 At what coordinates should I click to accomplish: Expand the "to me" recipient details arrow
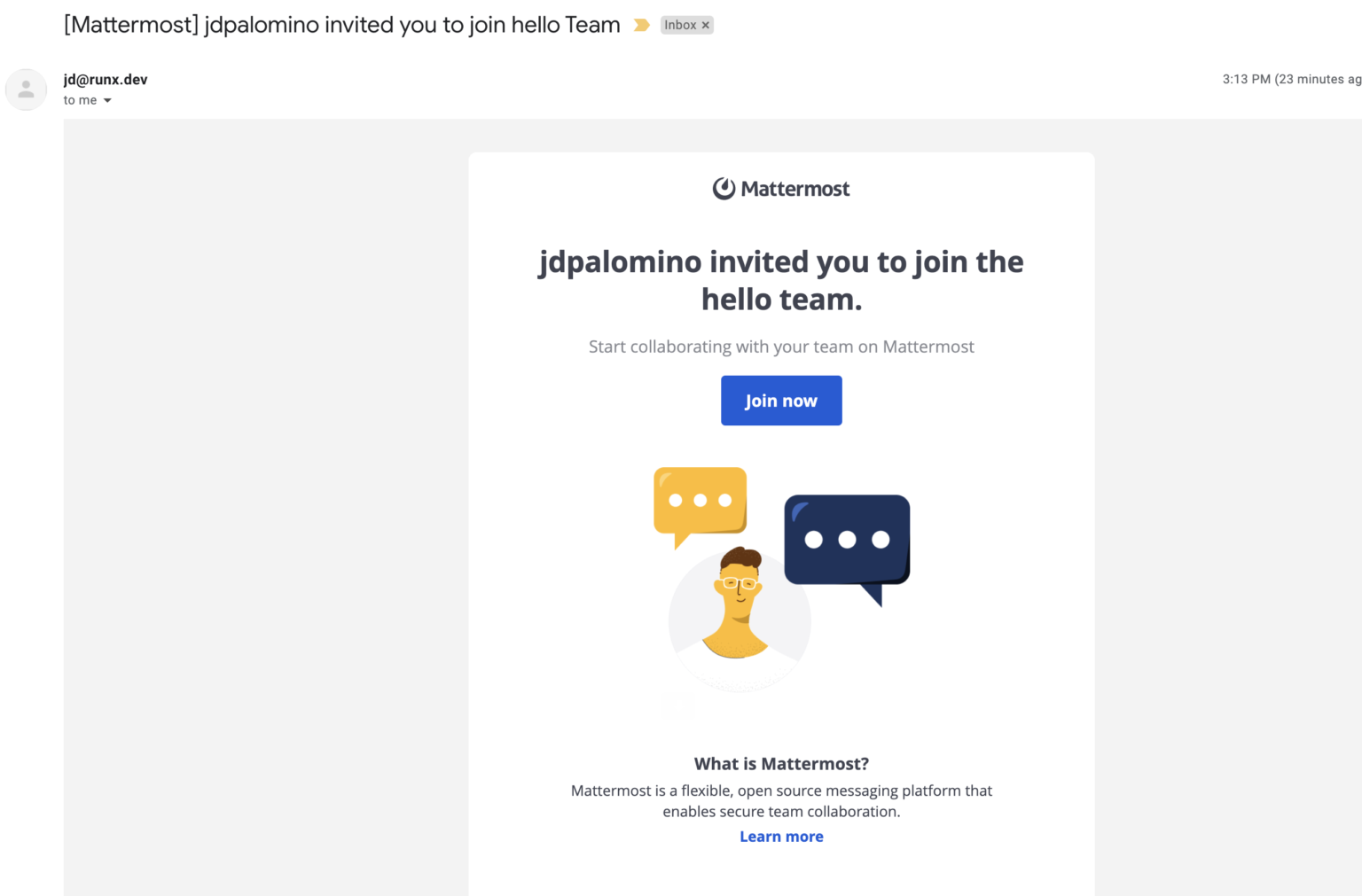click(107, 101)
